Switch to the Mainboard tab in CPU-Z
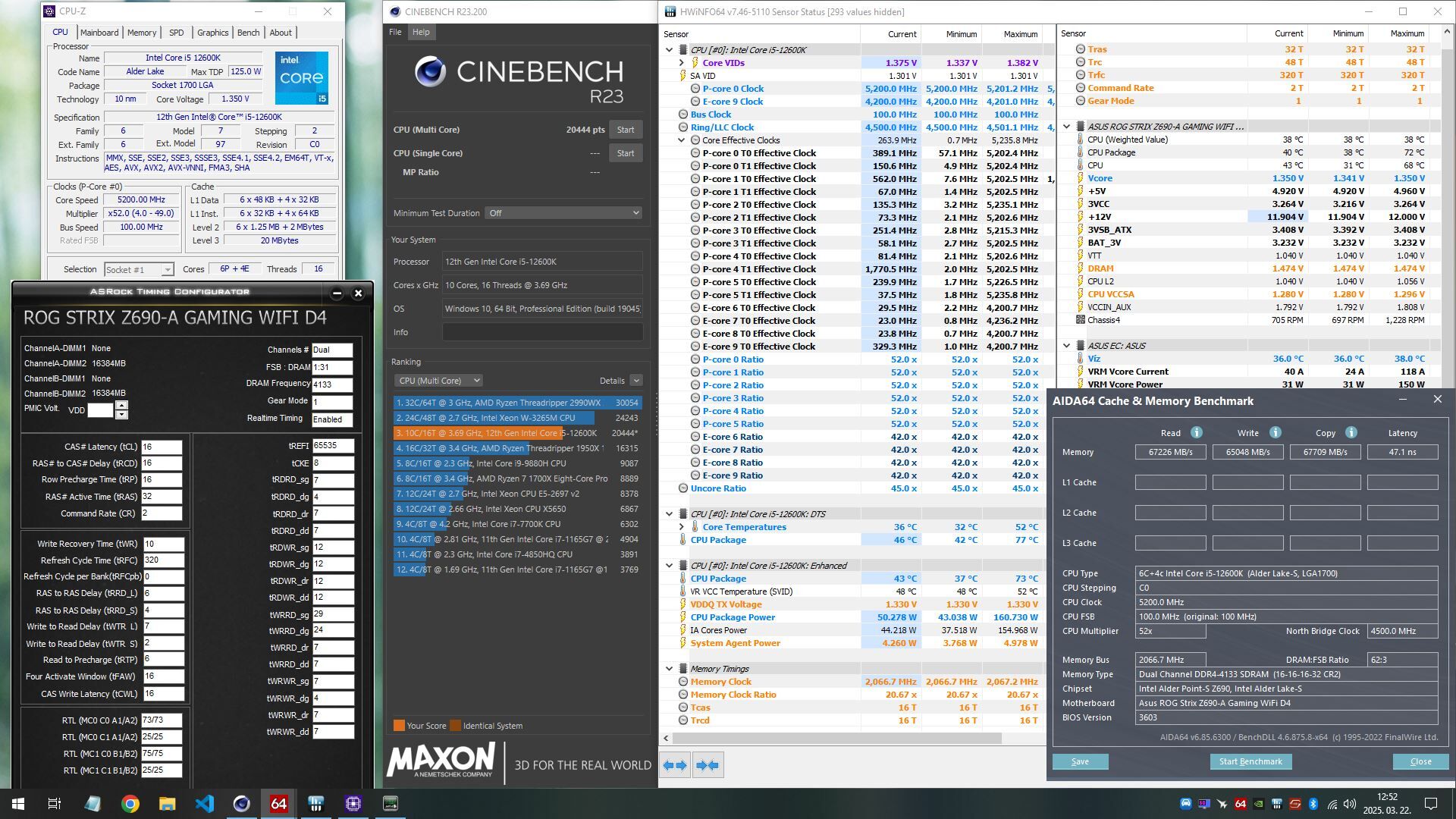The width and height of the screenshot is (1456, 819). tap(99, 33)
